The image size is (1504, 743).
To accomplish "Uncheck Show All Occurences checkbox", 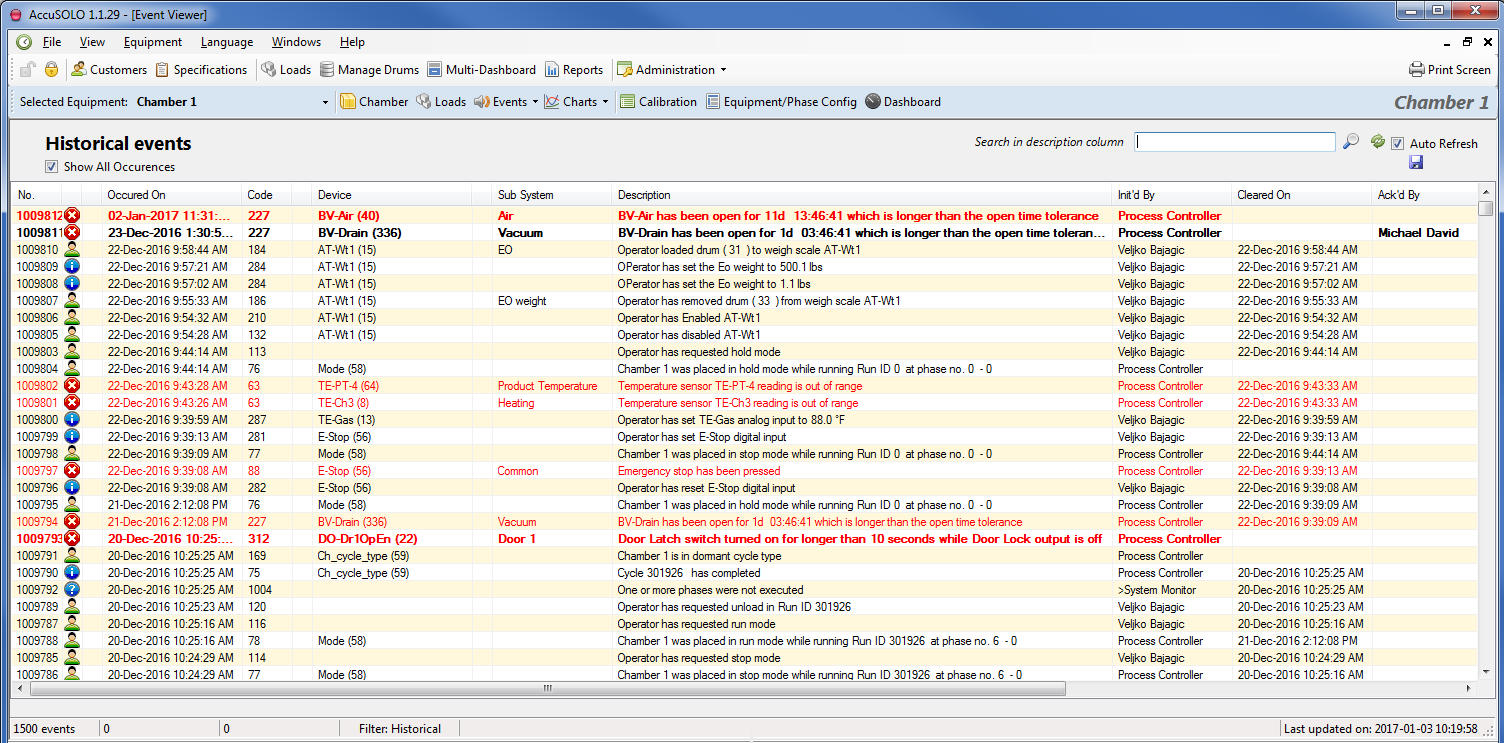I will click(52, 167).
